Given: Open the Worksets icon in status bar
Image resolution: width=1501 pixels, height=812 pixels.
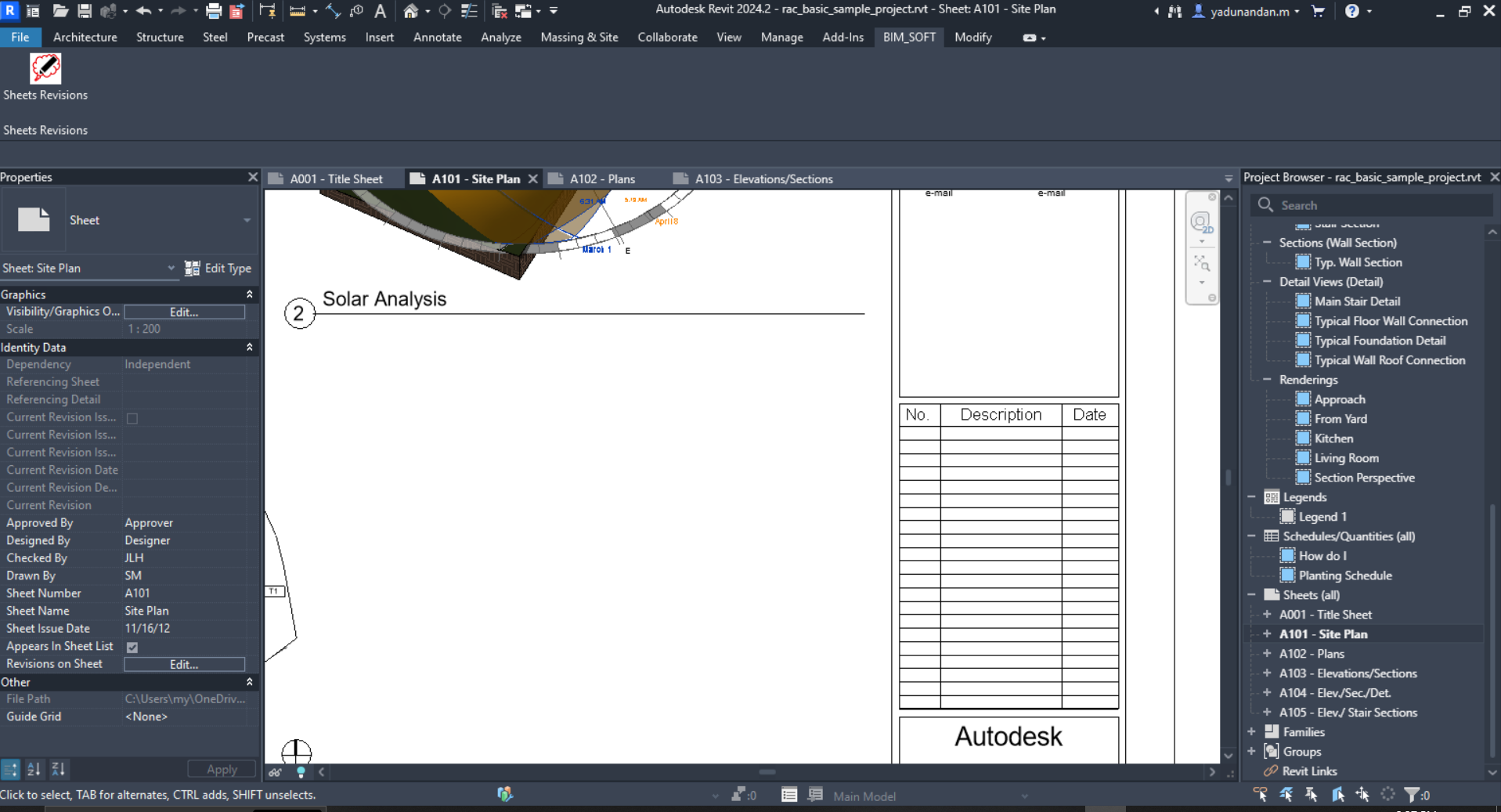Looking at the screenshot, I should tap(505, 795).
